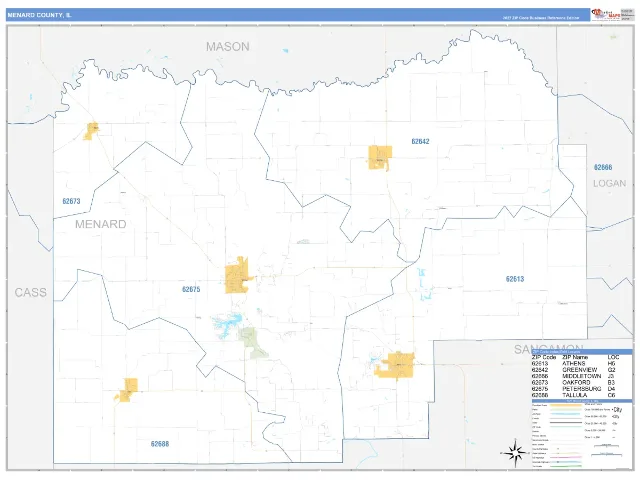Click the green park area beside the lake
Image resolution: width=640 pixels, height=480 pixels.
(x=252, y=342)
